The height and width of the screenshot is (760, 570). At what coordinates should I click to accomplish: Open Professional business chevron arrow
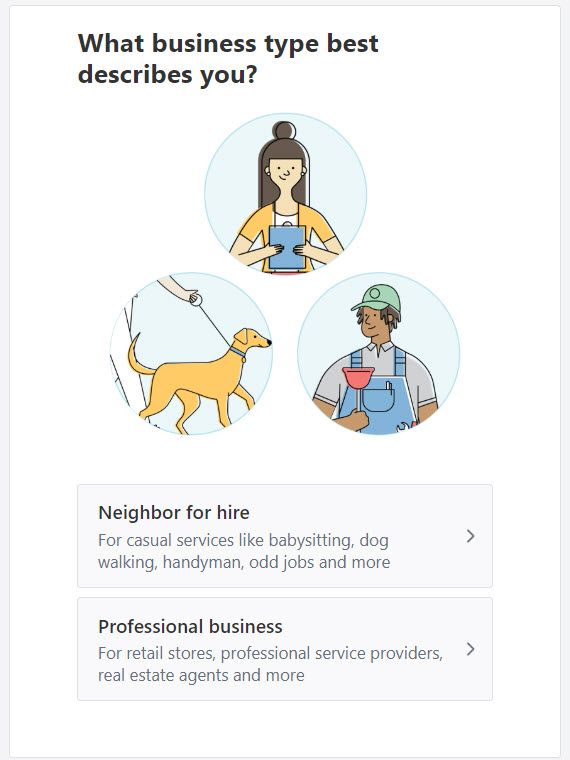pos(470,649)
